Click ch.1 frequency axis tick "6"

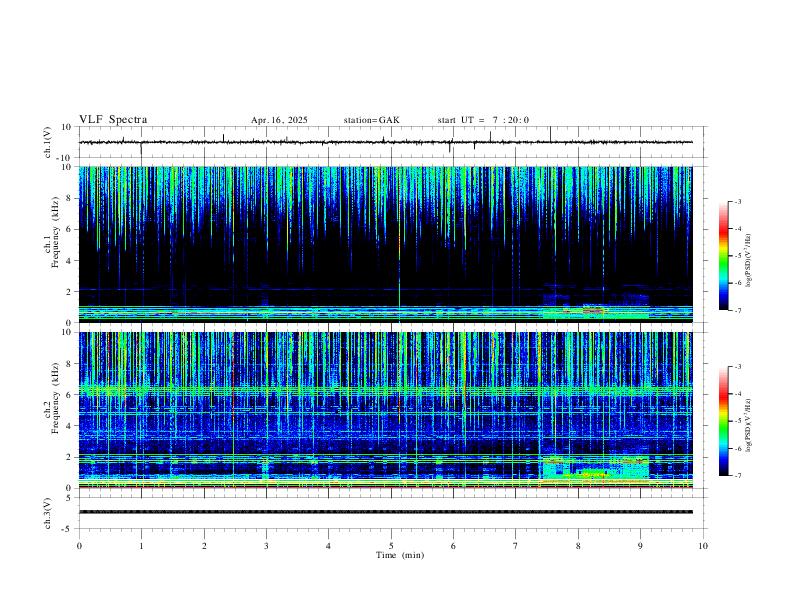68,229
